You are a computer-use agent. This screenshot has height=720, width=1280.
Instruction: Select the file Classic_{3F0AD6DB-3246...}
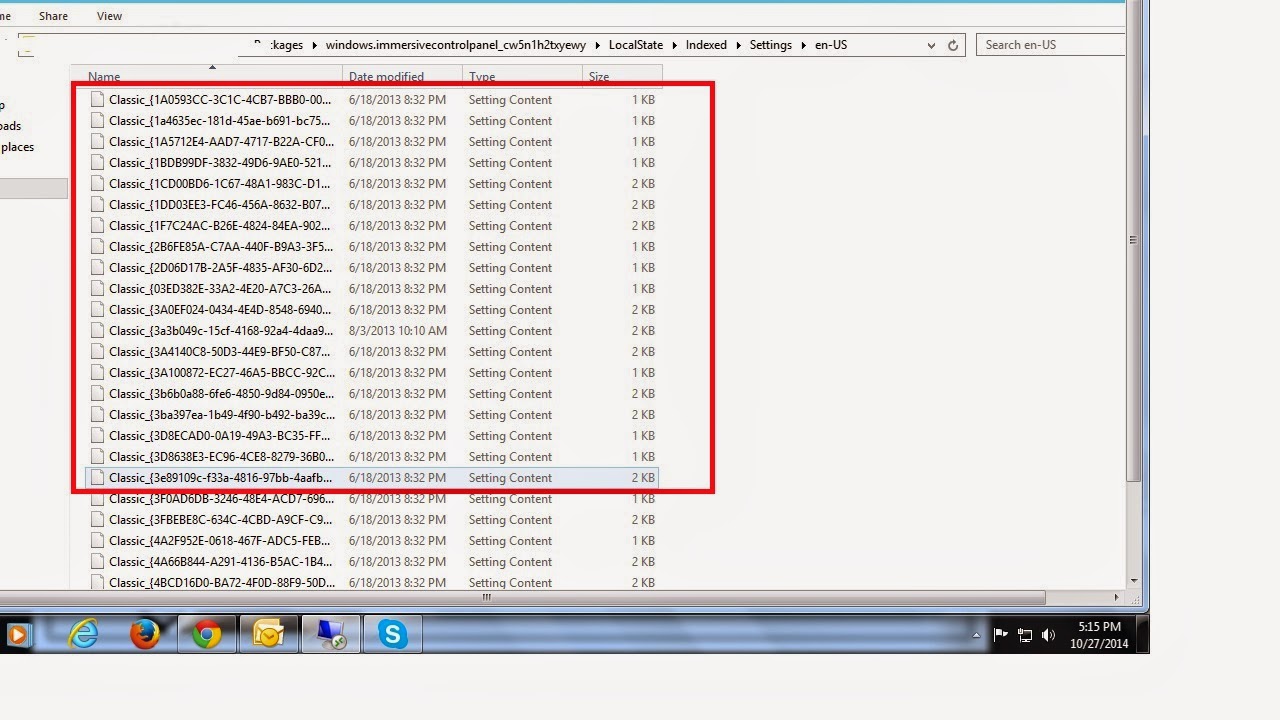click(x=222, y=498)
